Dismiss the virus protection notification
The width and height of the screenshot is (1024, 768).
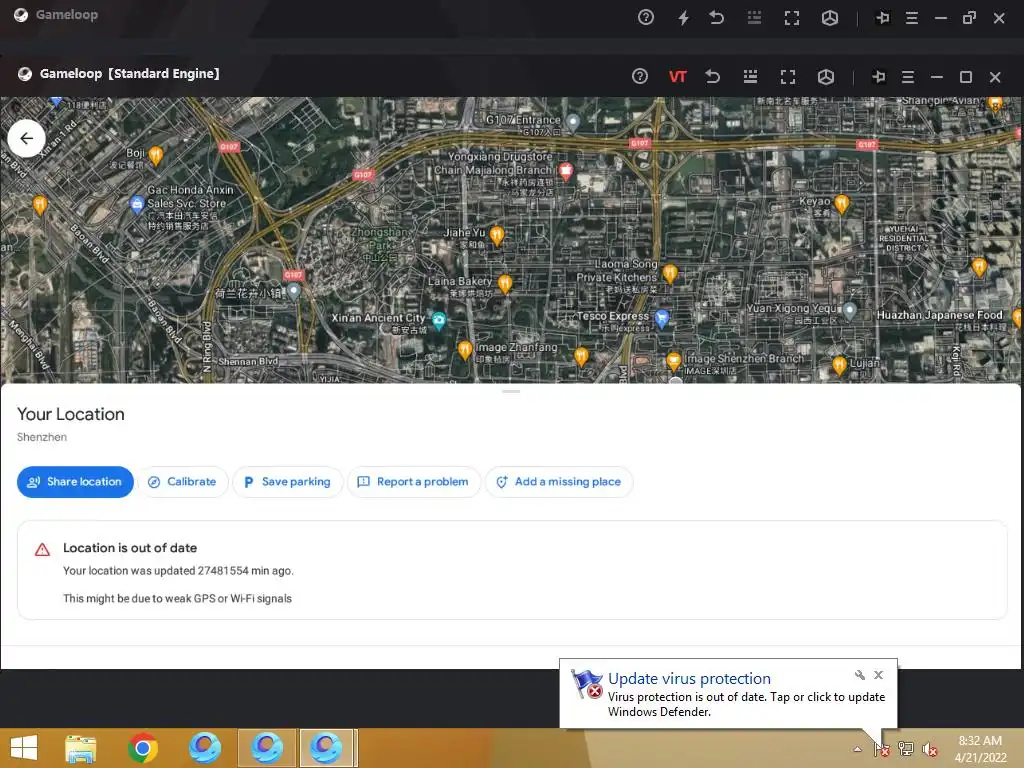click(x=878, y=675)
